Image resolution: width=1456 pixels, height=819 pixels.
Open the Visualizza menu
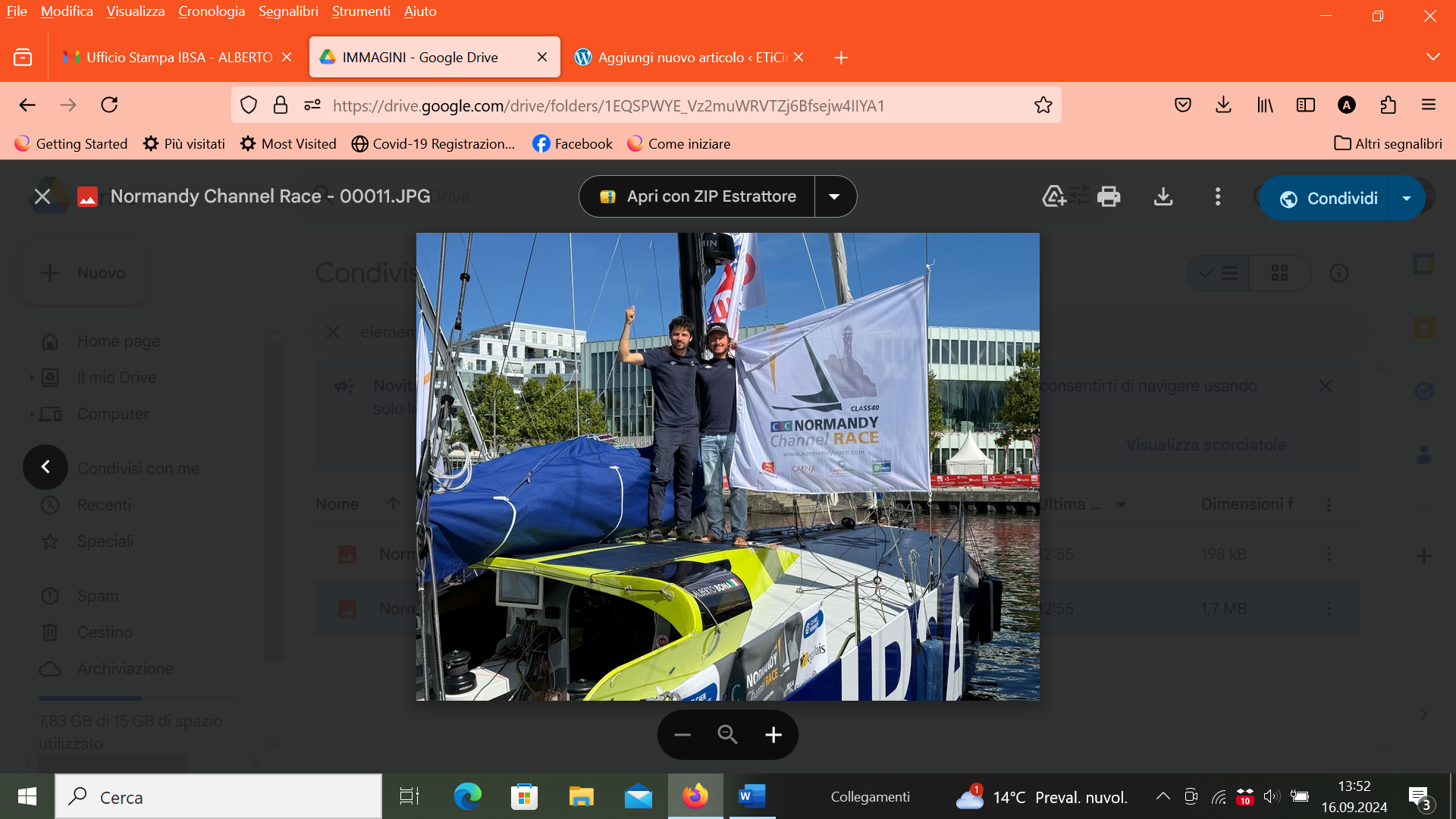[x=136, y=11]
